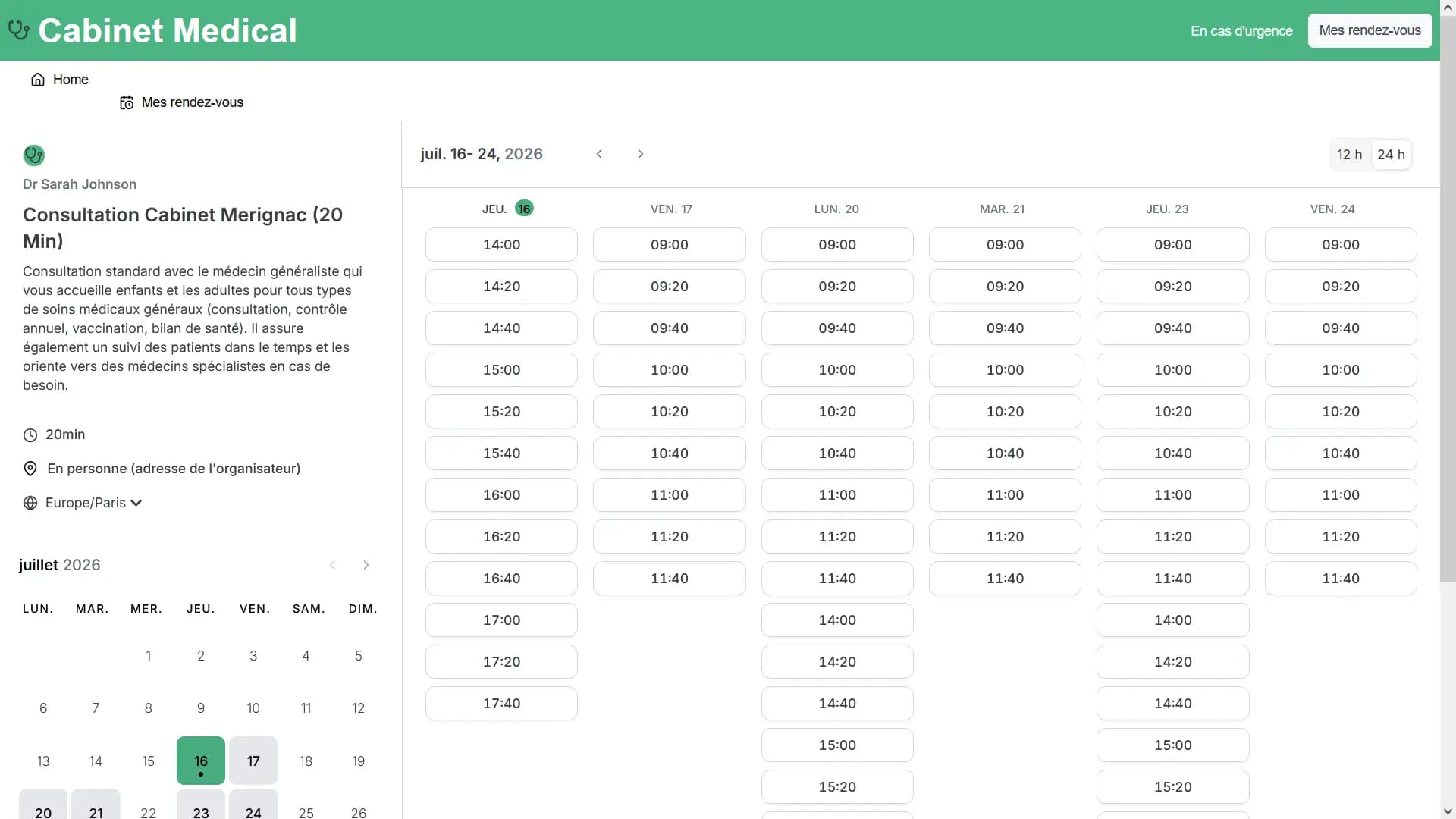This screenshot has width=1456, height=819.
Task: Click the globe timezone icon
Action: [x=30, y=503]
